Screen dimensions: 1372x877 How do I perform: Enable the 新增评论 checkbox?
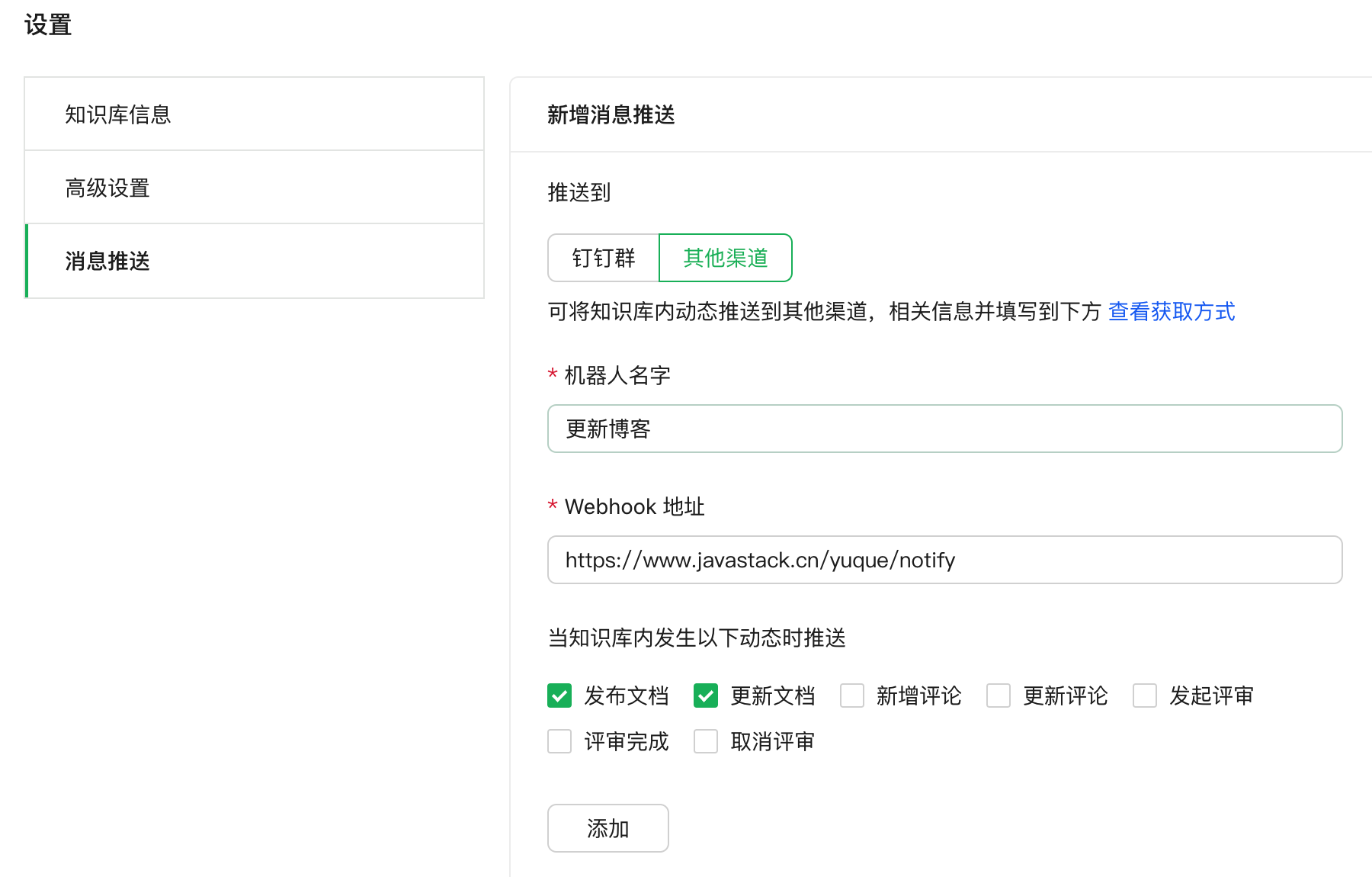pos(852,695)
